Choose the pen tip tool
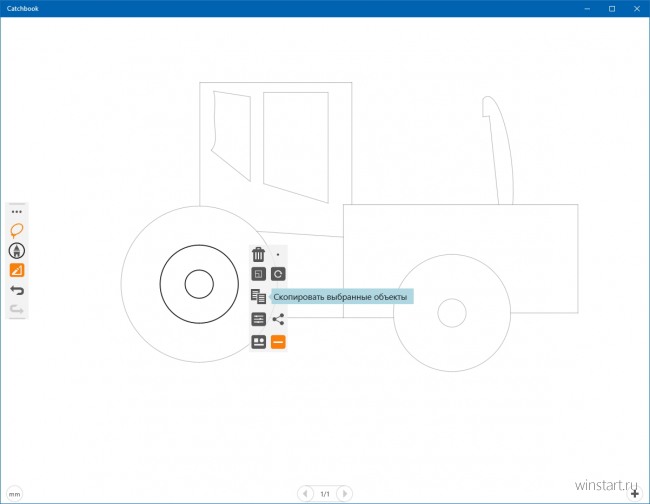This screenshot has width=650, height=504. tap(17, 250)
